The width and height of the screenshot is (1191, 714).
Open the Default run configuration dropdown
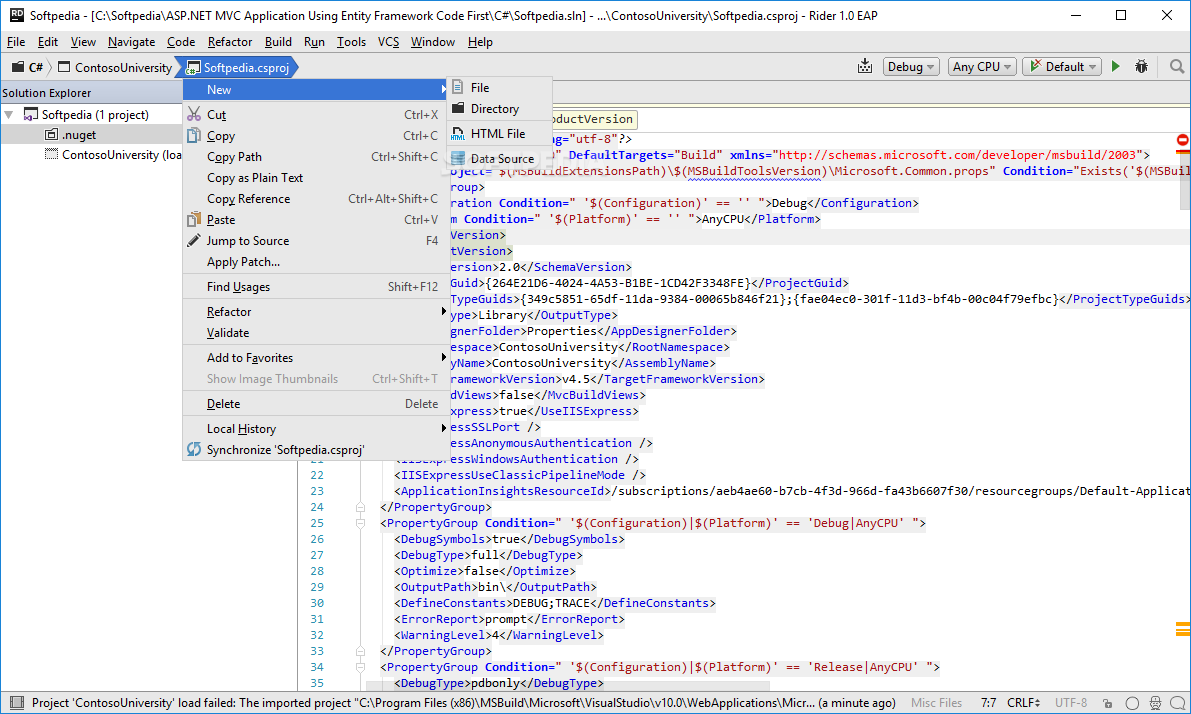click(1062, 67)
